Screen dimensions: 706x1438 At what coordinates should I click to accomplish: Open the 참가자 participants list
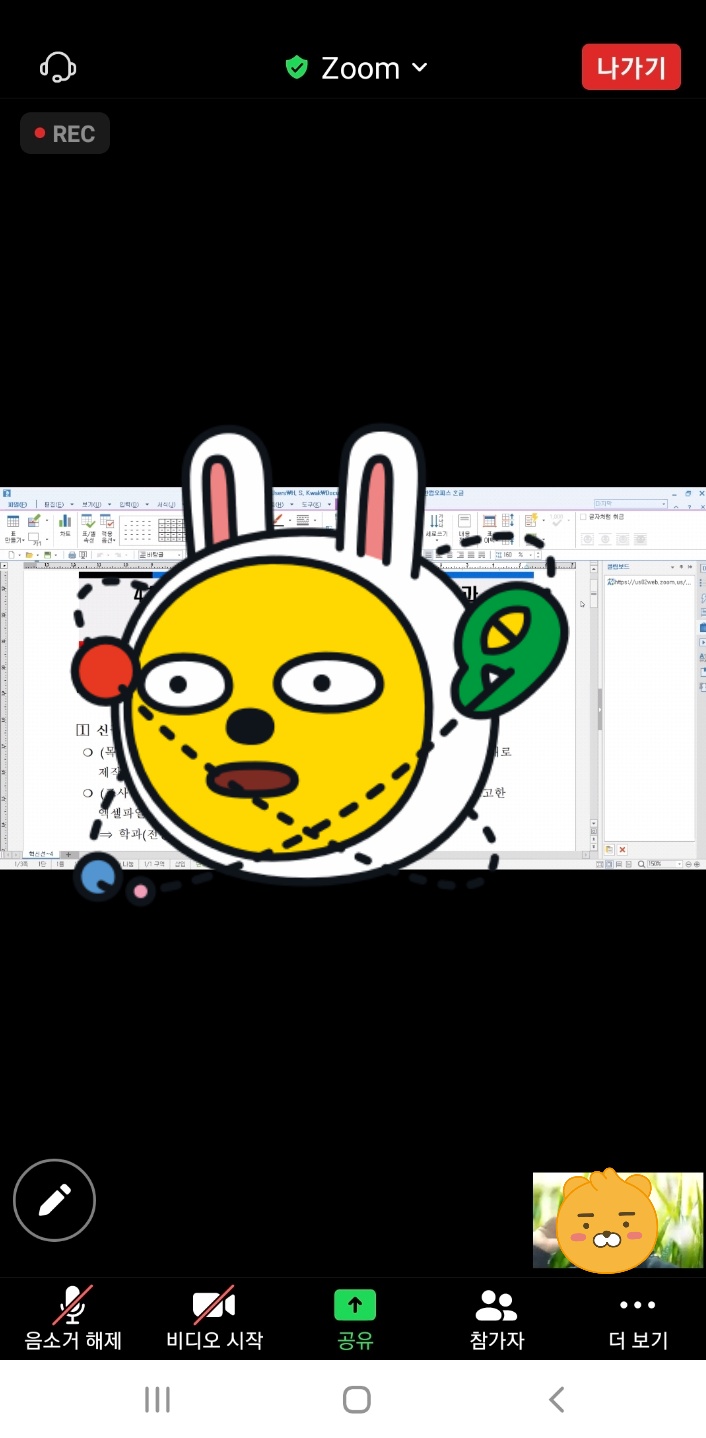click(x=496, y=1318)
